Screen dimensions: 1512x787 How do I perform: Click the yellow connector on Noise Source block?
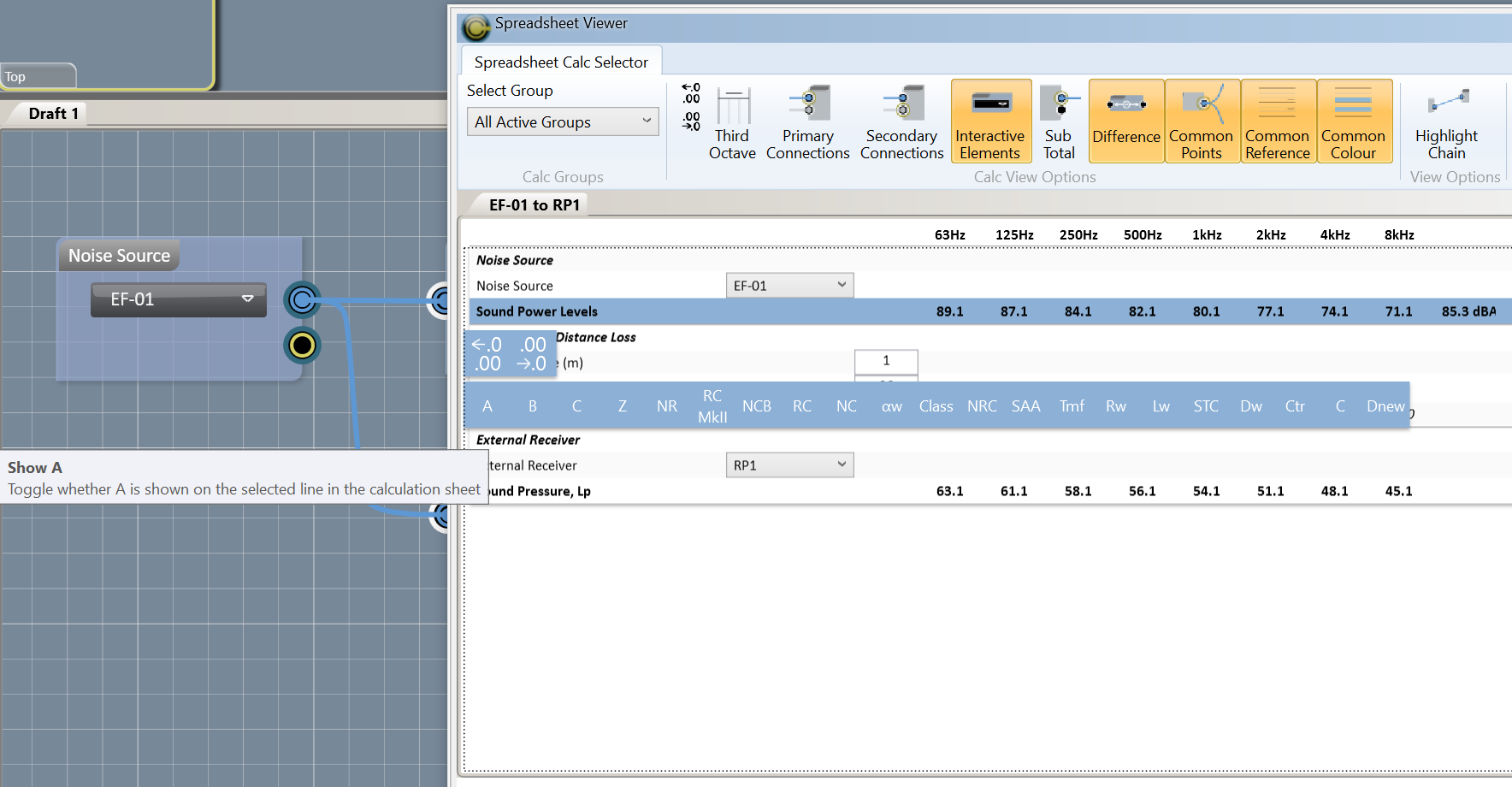point(302,345)
